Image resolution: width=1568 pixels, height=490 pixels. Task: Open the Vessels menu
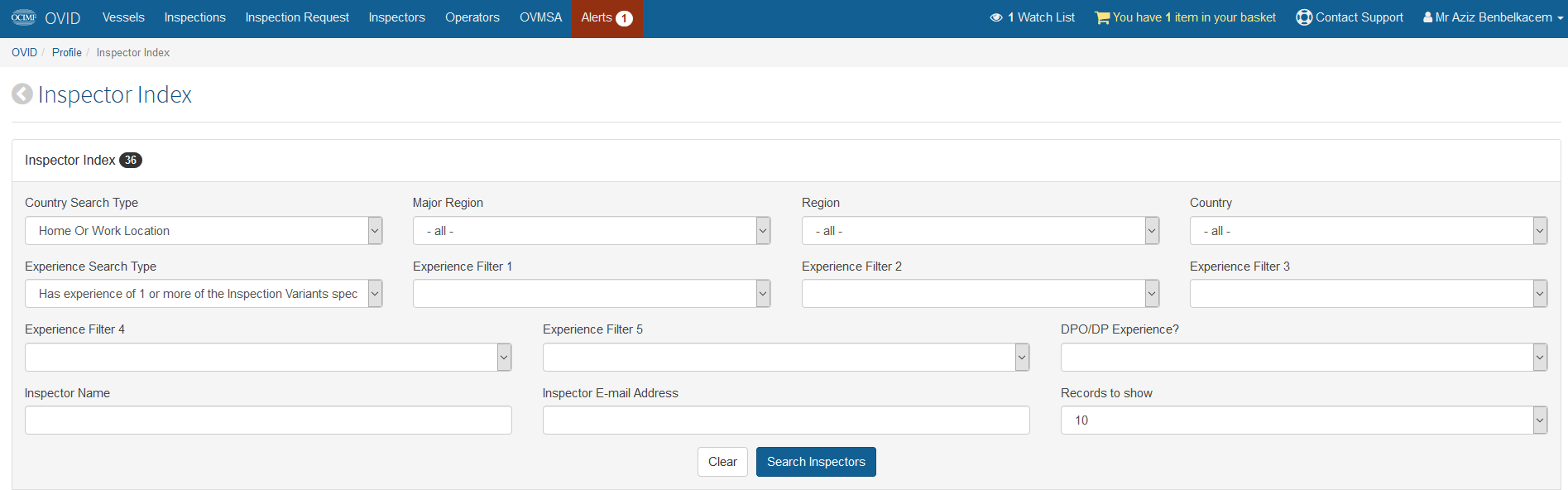pyautogui.click(x=123, y=17)
